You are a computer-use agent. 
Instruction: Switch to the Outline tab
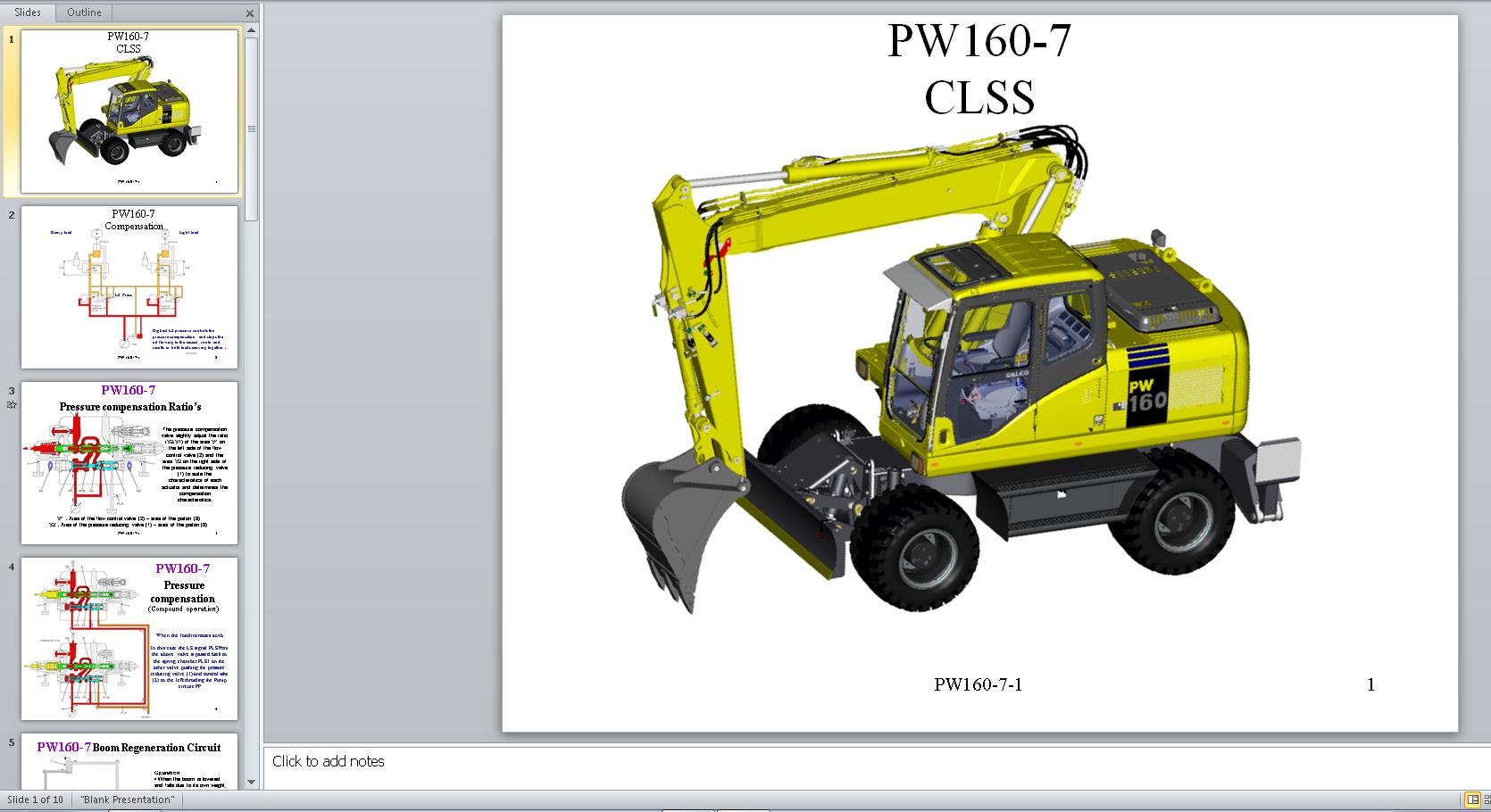pos(84,12)
